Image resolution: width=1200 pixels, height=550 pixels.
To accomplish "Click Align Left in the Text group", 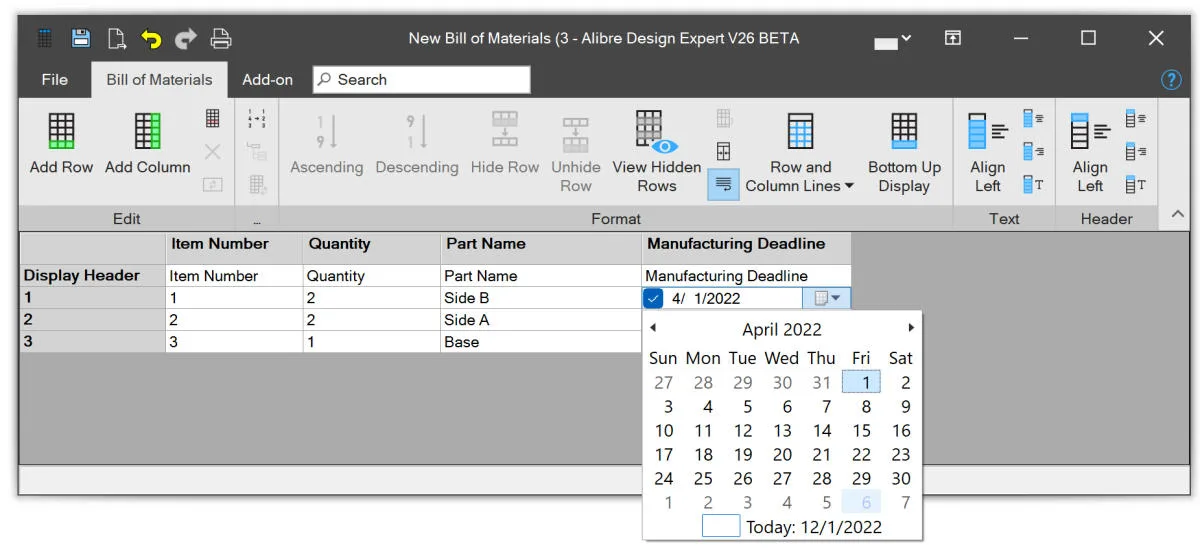I will point(988,152).
